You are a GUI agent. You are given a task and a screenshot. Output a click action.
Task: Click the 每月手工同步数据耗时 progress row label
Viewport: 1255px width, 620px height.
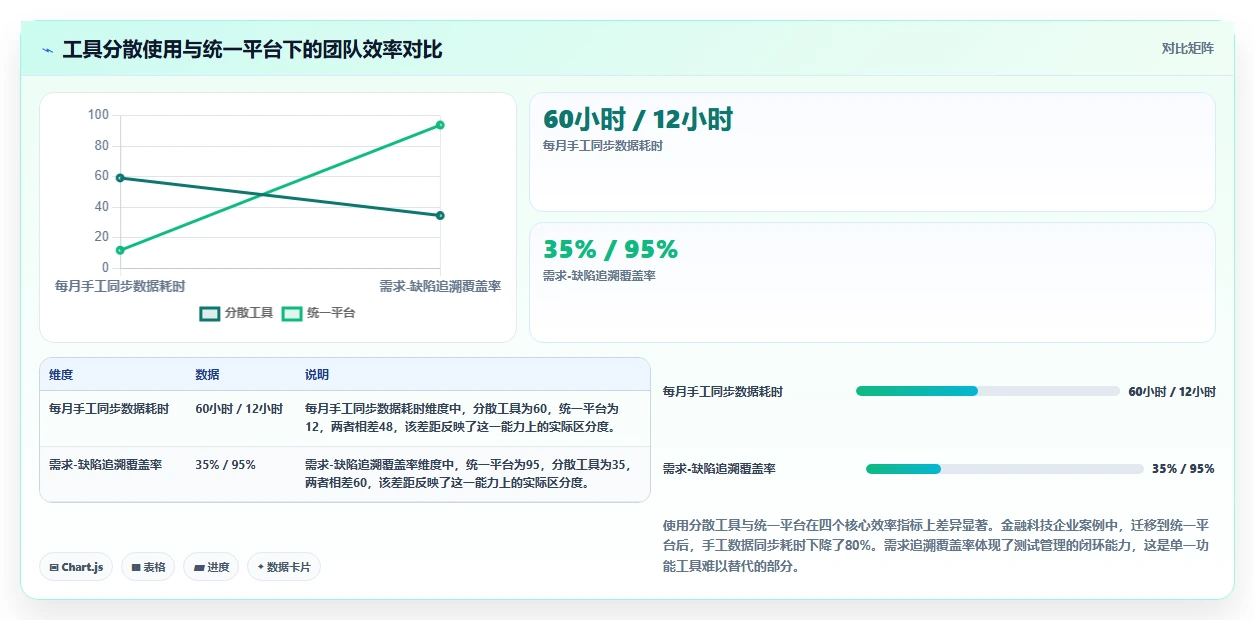[723, 392]
